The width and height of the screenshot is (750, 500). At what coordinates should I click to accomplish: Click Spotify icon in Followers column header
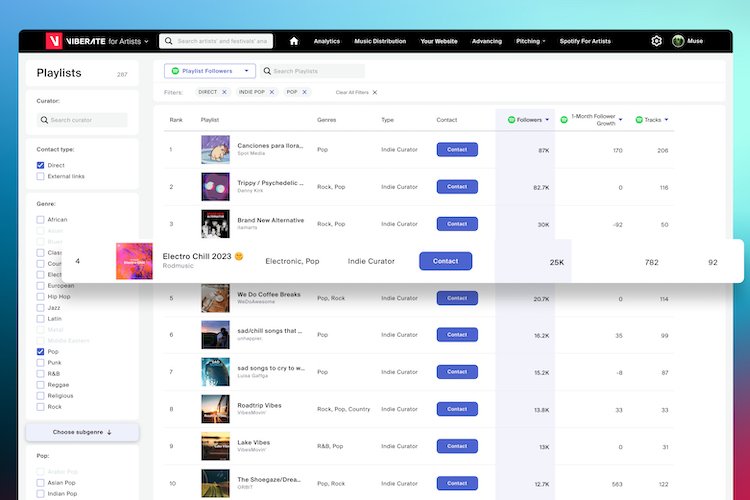[x=511, y=120]
